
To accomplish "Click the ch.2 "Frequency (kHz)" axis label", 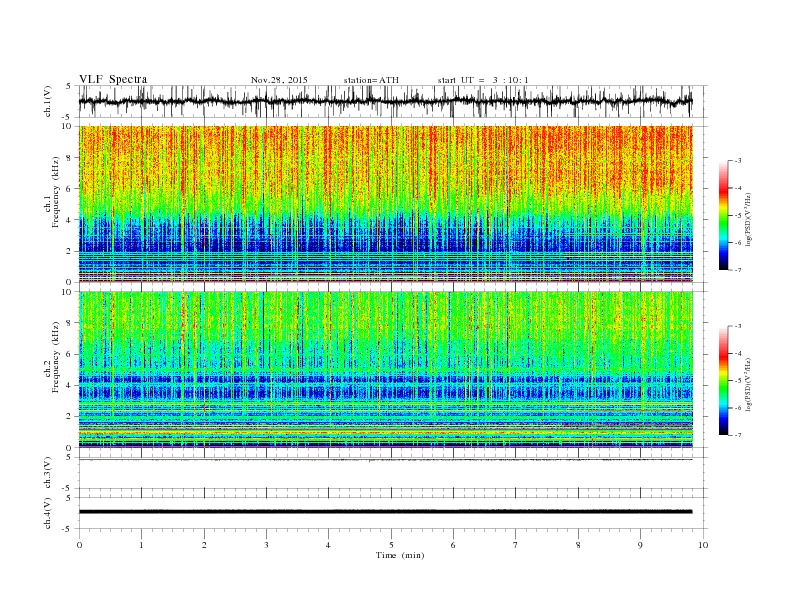I will [56, 357].
